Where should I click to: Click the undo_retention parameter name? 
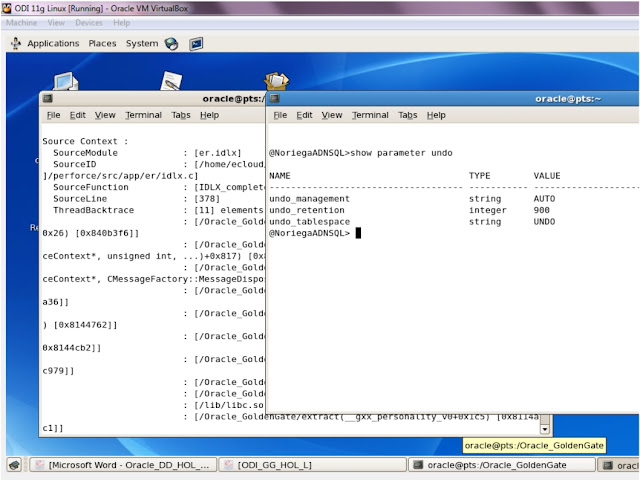307,210
